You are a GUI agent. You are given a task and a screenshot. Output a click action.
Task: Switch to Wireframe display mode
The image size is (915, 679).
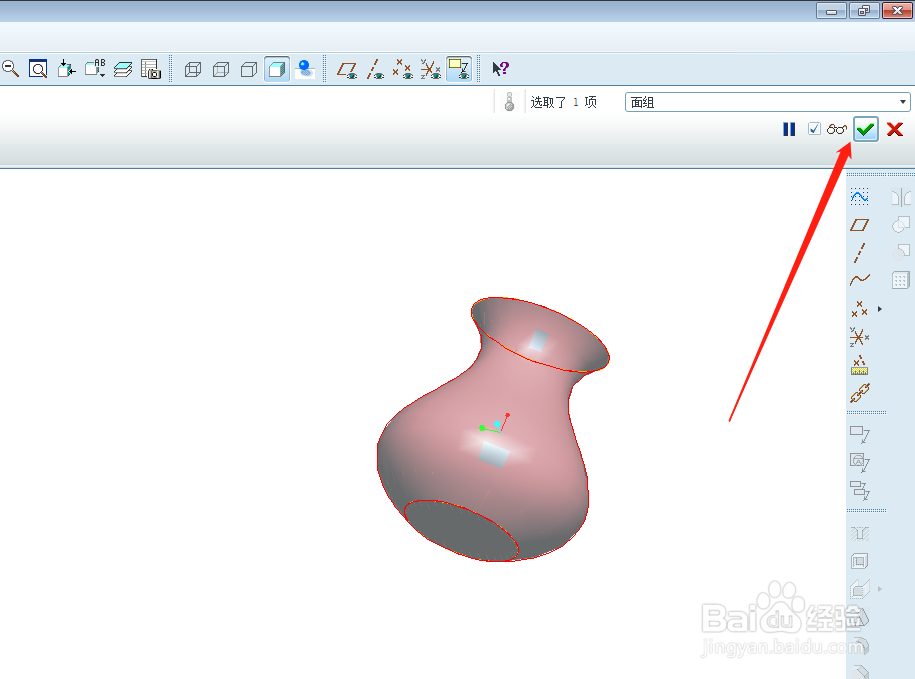pos(193,69)
